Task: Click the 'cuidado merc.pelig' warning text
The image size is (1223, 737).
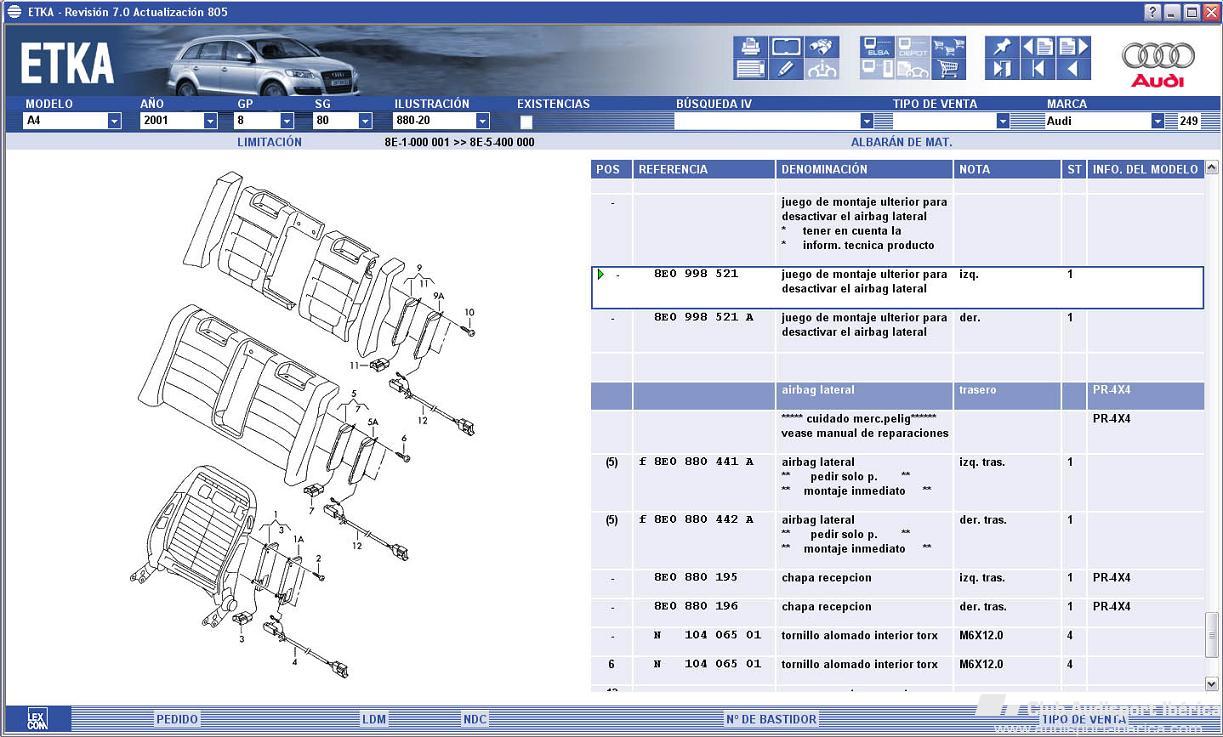Action: (859, 419)
